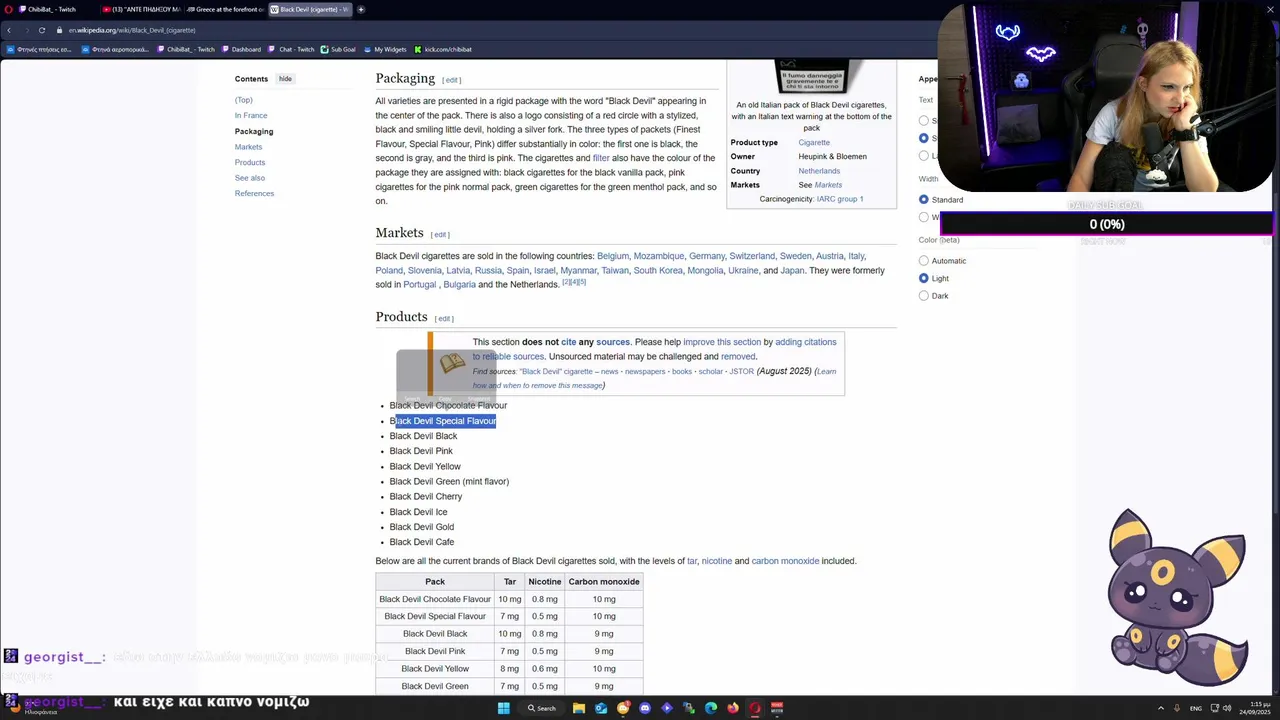Go to (Top) in Contents sidebar
The height and width of the screenshot is (720, 1280).
tap(243, 100)
